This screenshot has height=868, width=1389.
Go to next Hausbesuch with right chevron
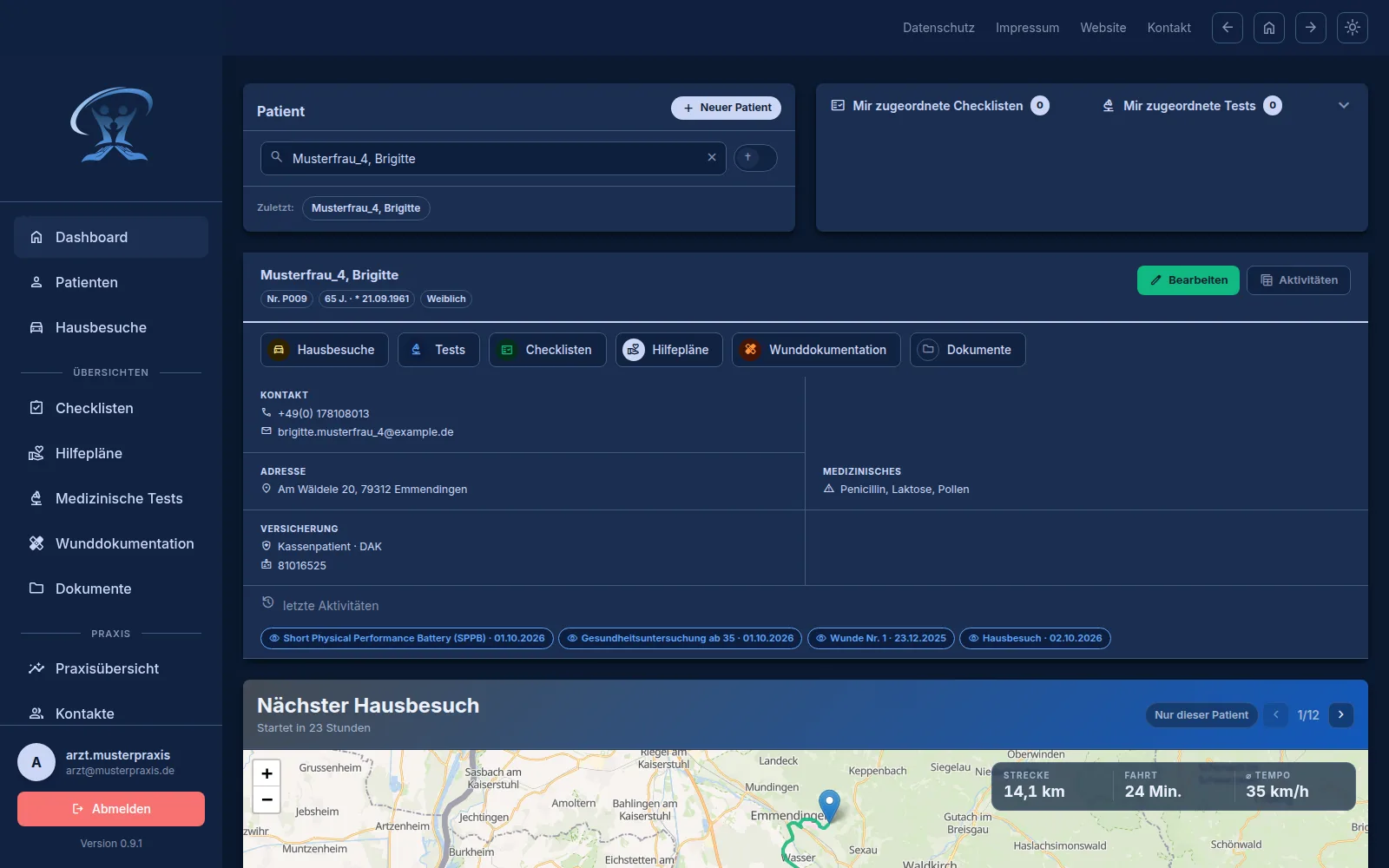click(1341, 715)
